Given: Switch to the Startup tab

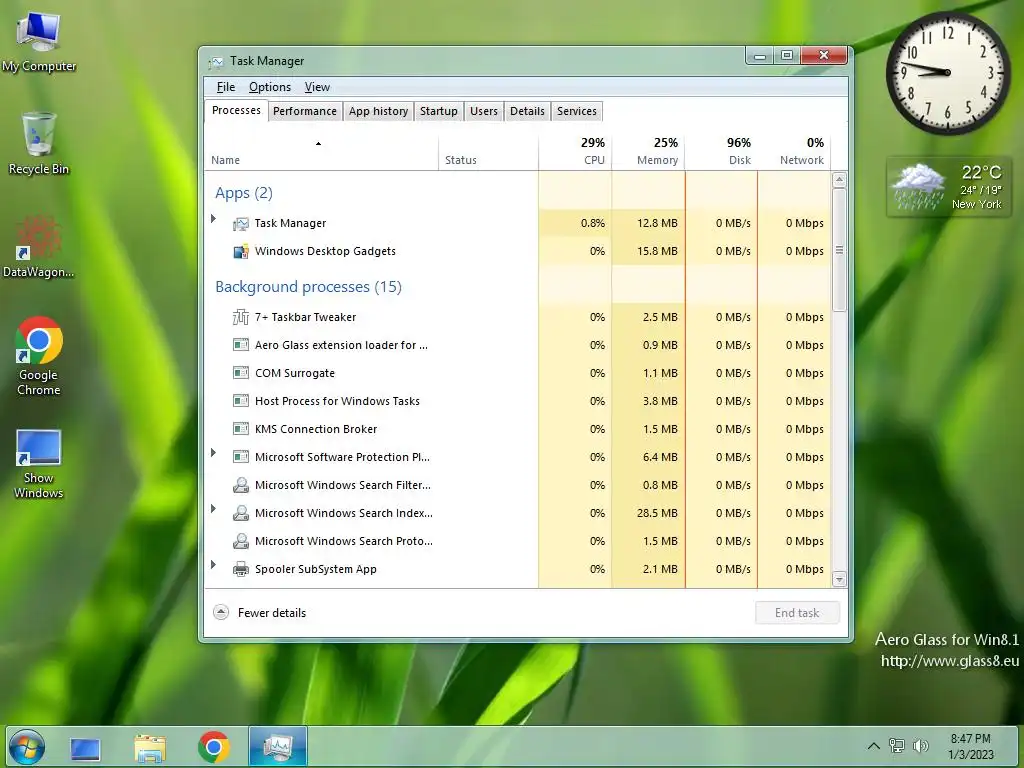Looking at the screenshot, I should click(x=439, y=111).
